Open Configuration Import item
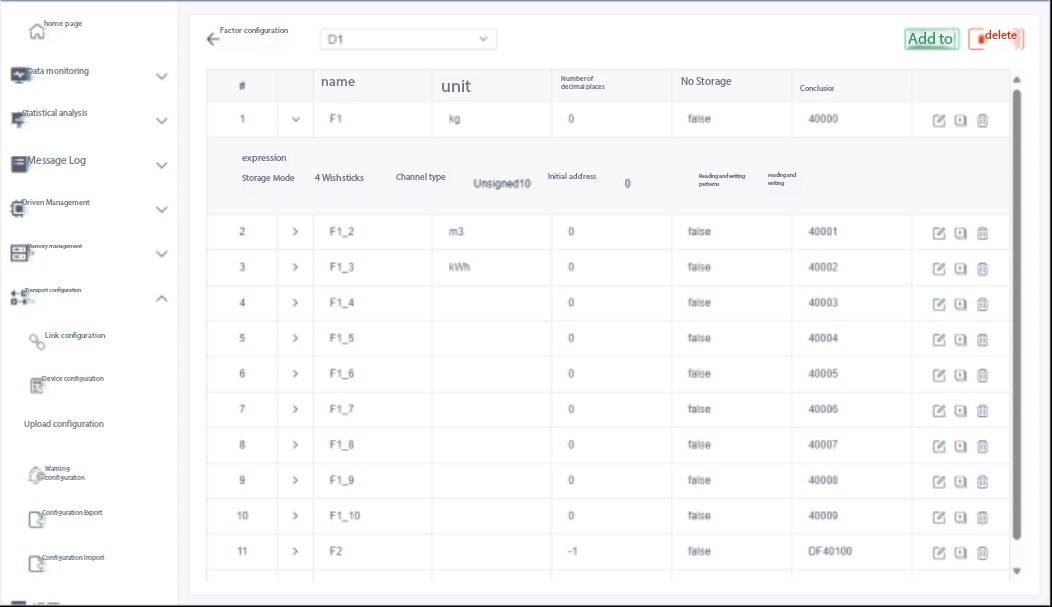Viewport: 1052px width, 607px height. pyautogui.click(x=73, y=557)
